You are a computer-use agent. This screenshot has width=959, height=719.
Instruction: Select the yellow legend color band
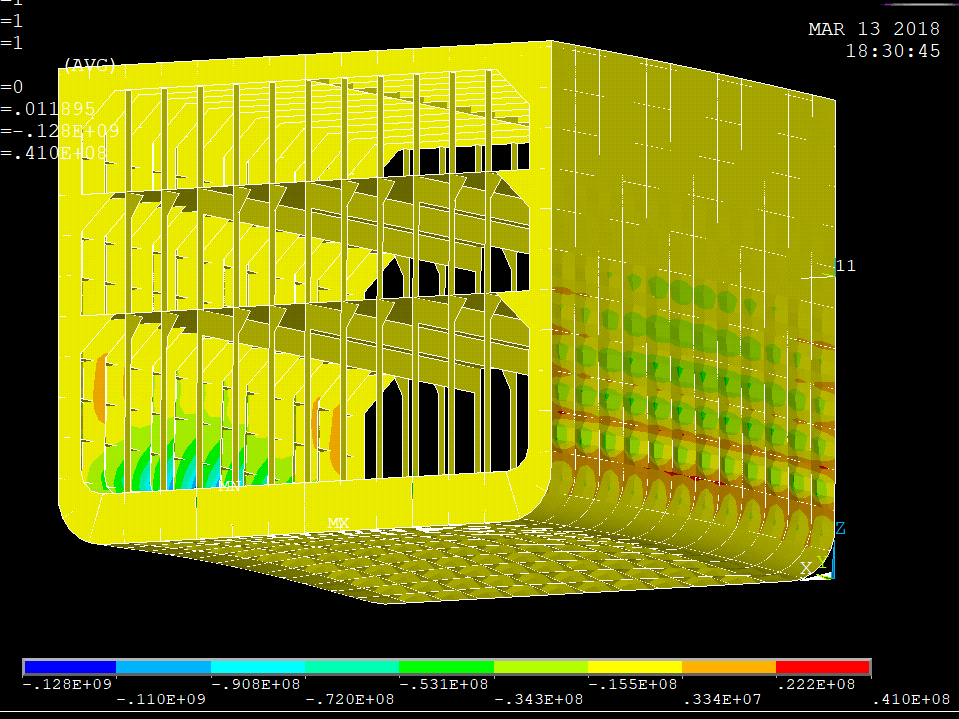tap(634, 667)
